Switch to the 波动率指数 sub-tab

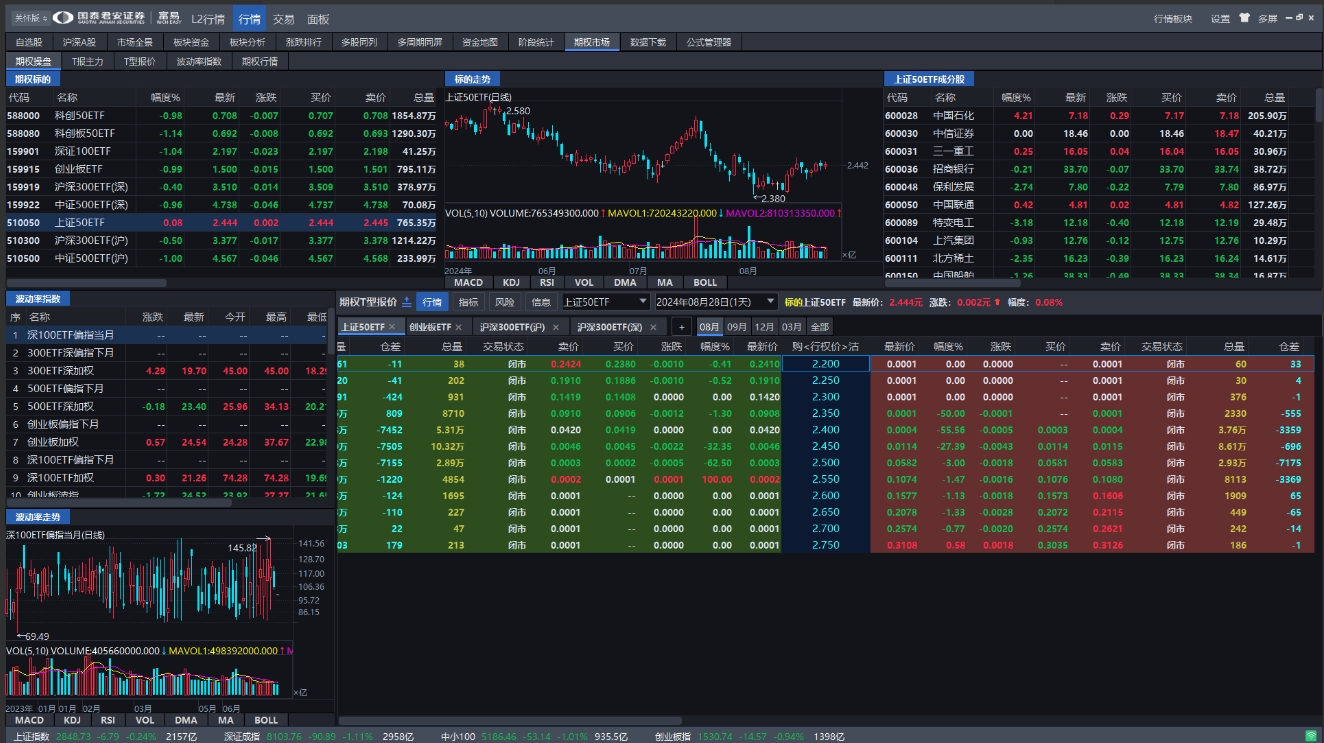point(199,61)
